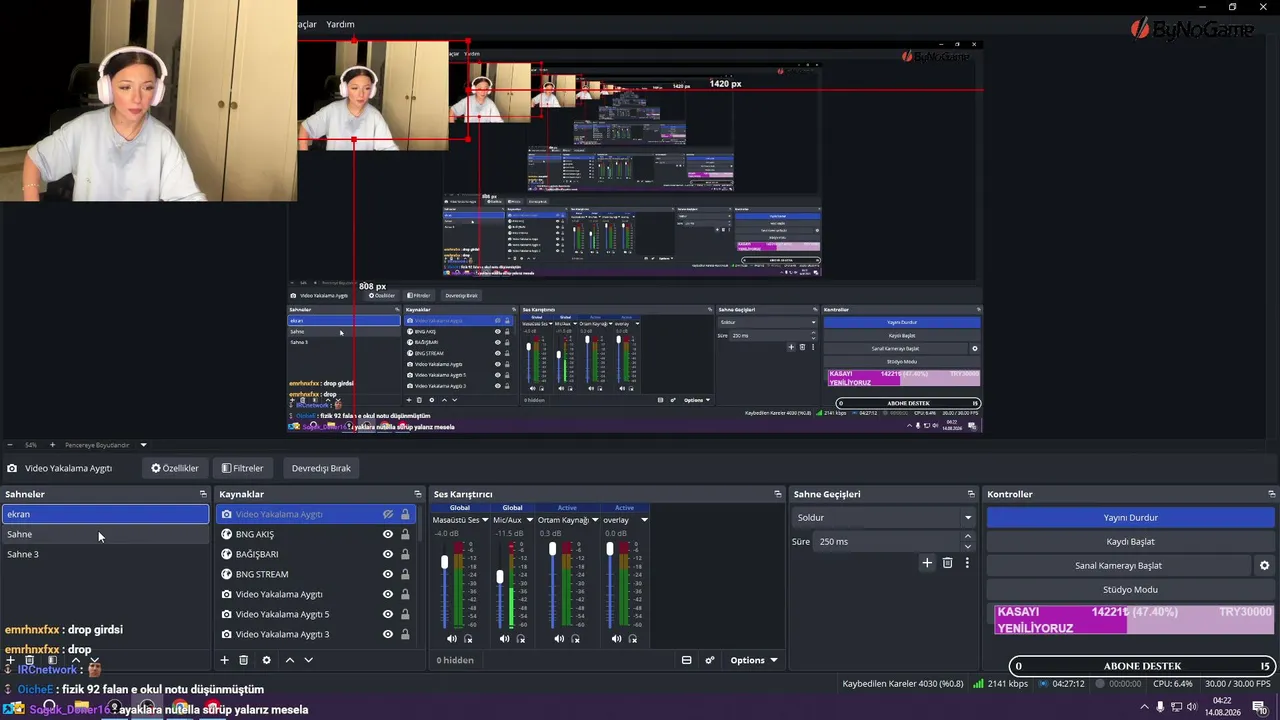Pop out the Kontroller dock

click(x=1272, y=494)
